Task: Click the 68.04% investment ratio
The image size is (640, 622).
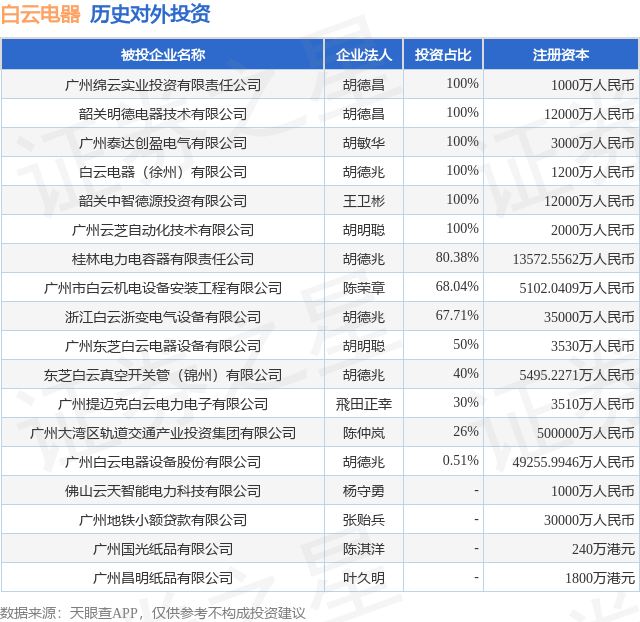Action: click(x=457, y=286)
